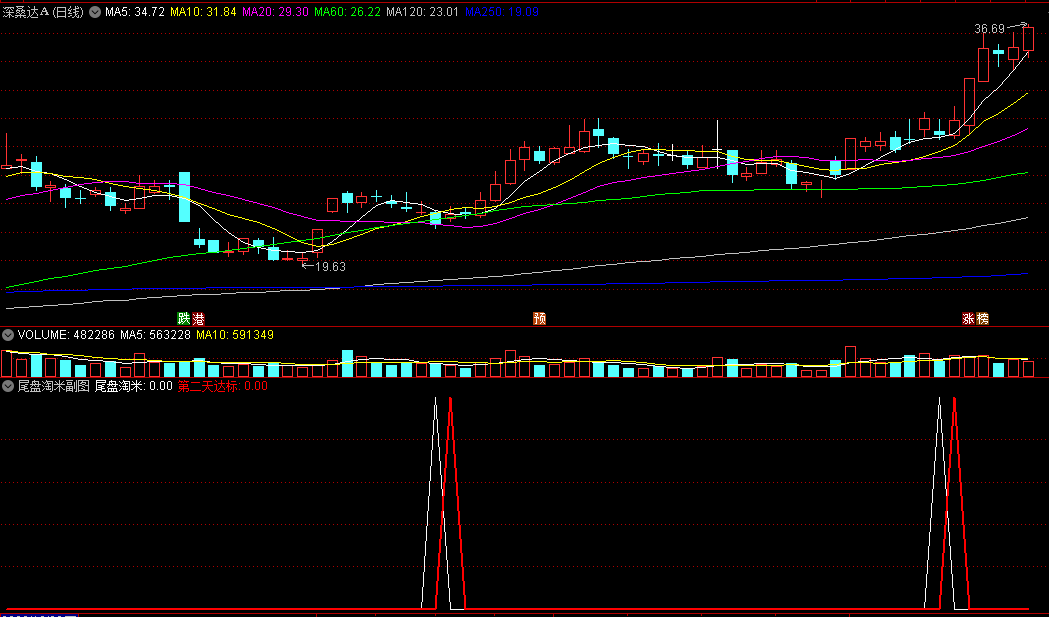The width and height of the screenshot is (1049, 617).
Task: Click the 尾盘淘米: 0.00 value label
Action: click(134, 386)
